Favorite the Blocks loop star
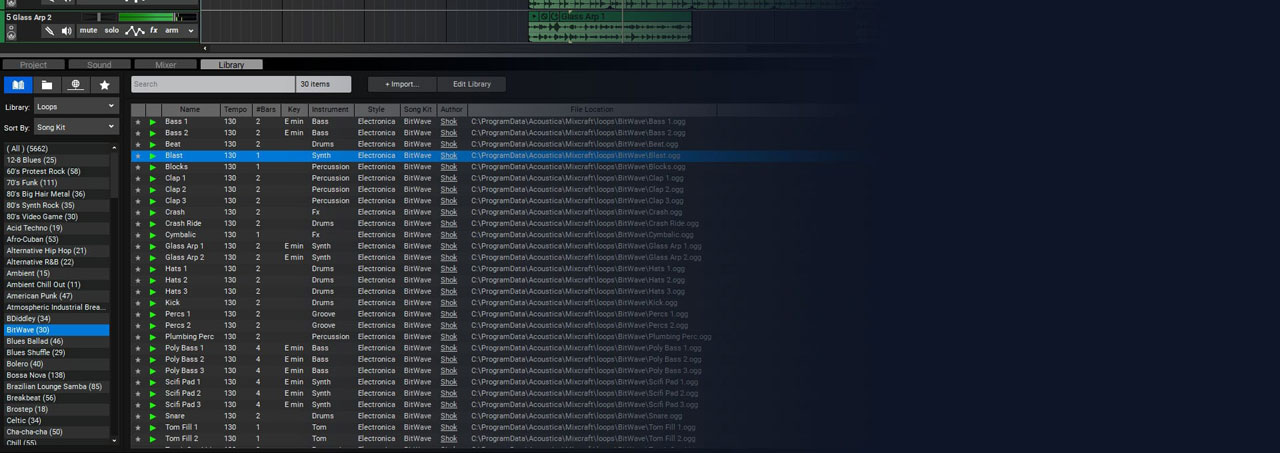Screen dimensions: 1280x453 point(138,167)
